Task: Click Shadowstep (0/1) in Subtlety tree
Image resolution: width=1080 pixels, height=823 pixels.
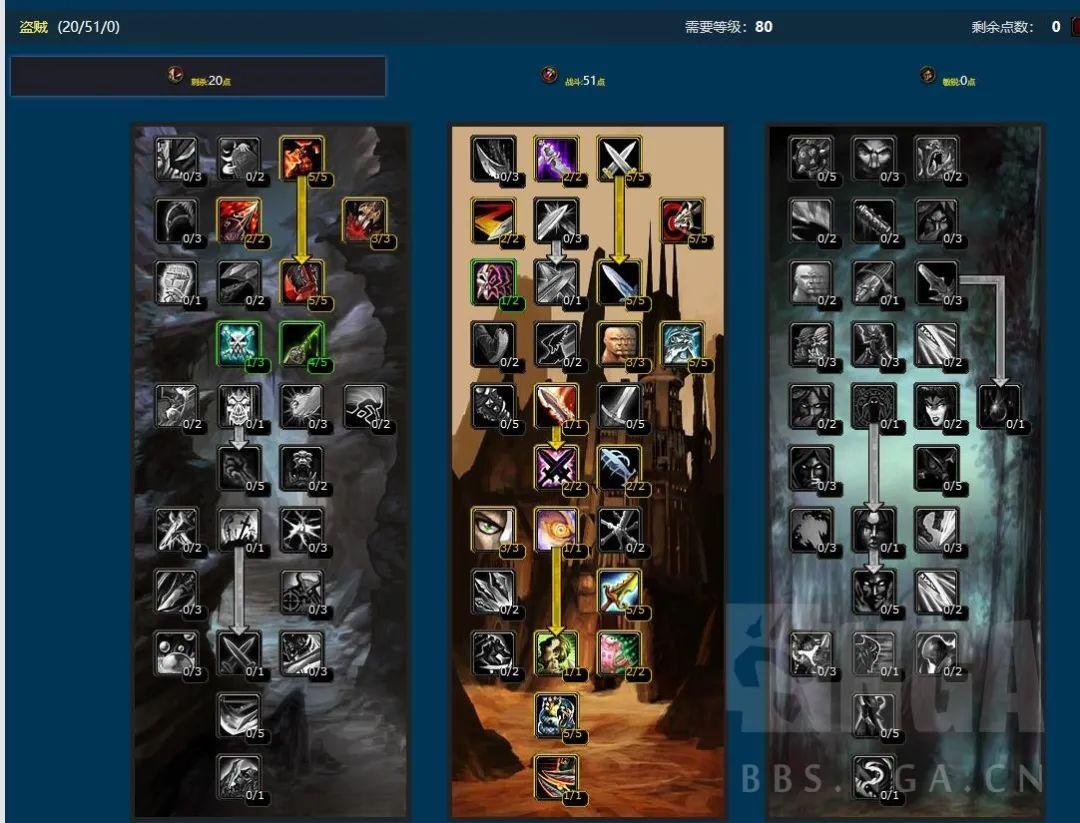Action: tap(873, 653)
